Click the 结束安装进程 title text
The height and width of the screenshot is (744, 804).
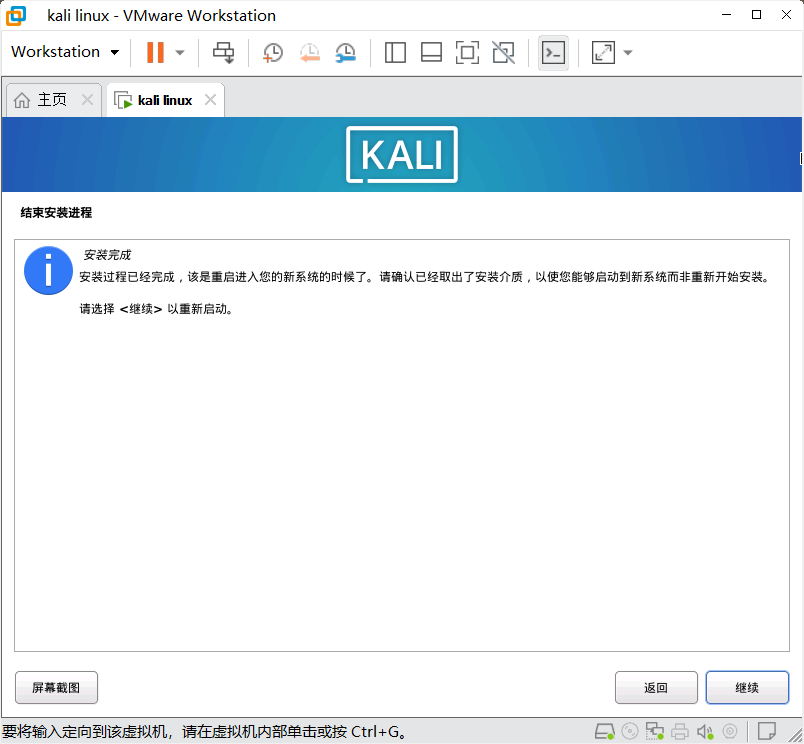pos(56,212)
